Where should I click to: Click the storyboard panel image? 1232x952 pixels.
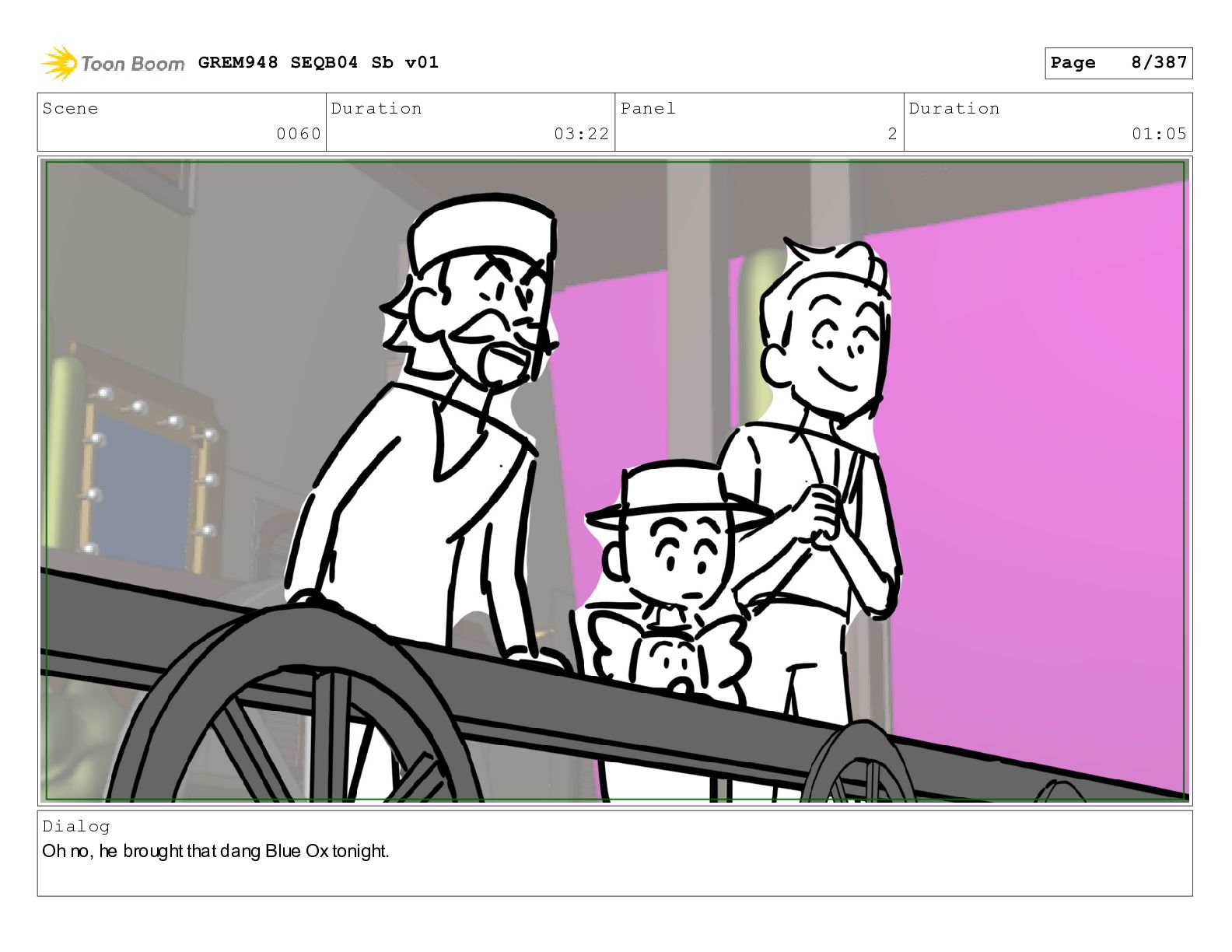(x=615, y=481)
